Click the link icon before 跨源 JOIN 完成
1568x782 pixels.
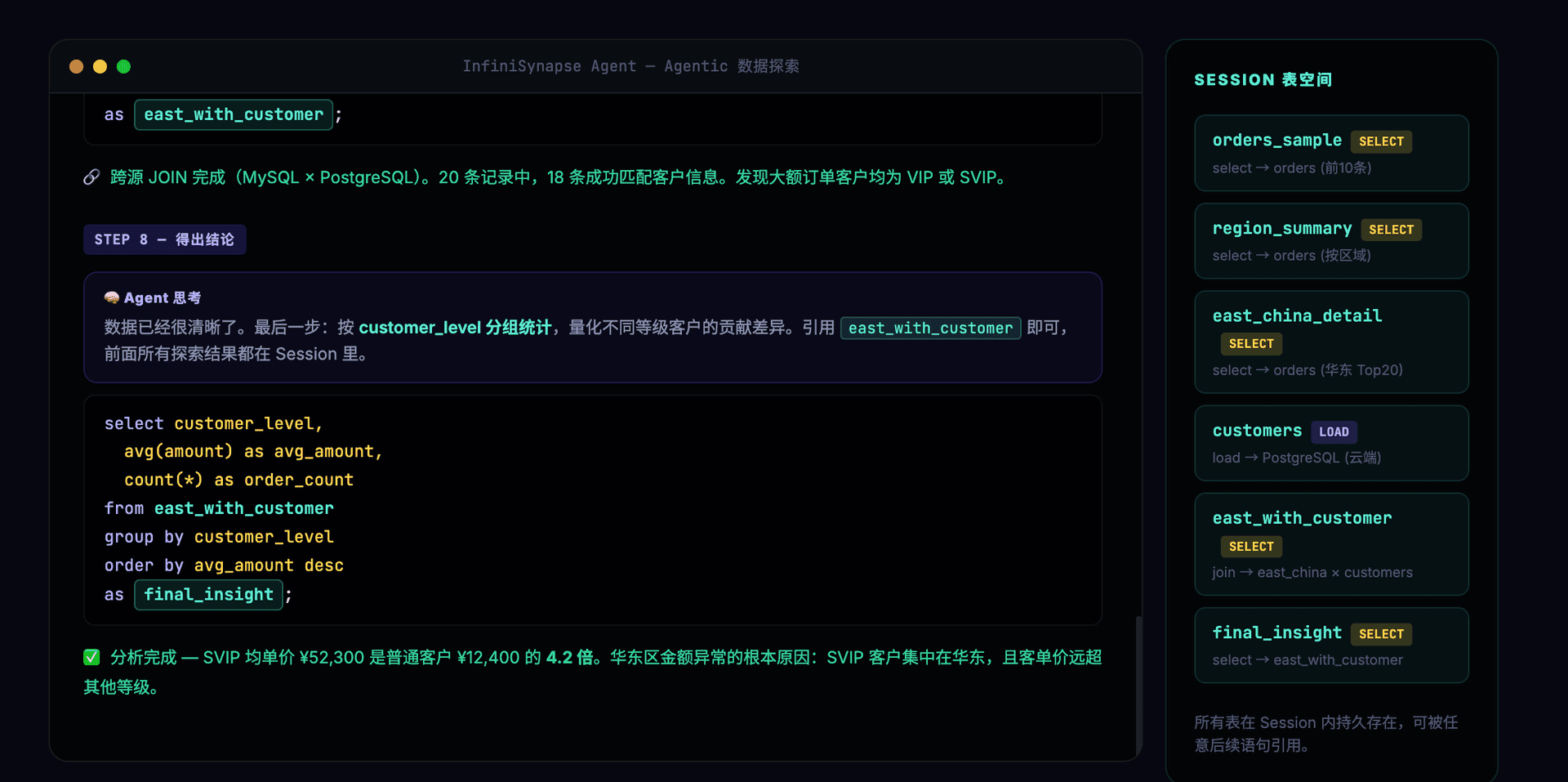tap(91, 177)
